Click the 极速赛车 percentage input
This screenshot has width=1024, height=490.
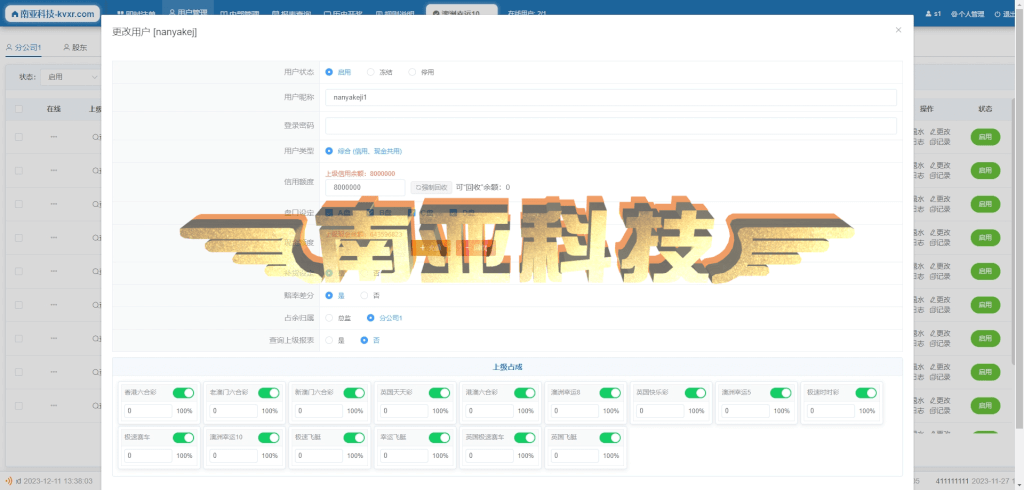148,455
